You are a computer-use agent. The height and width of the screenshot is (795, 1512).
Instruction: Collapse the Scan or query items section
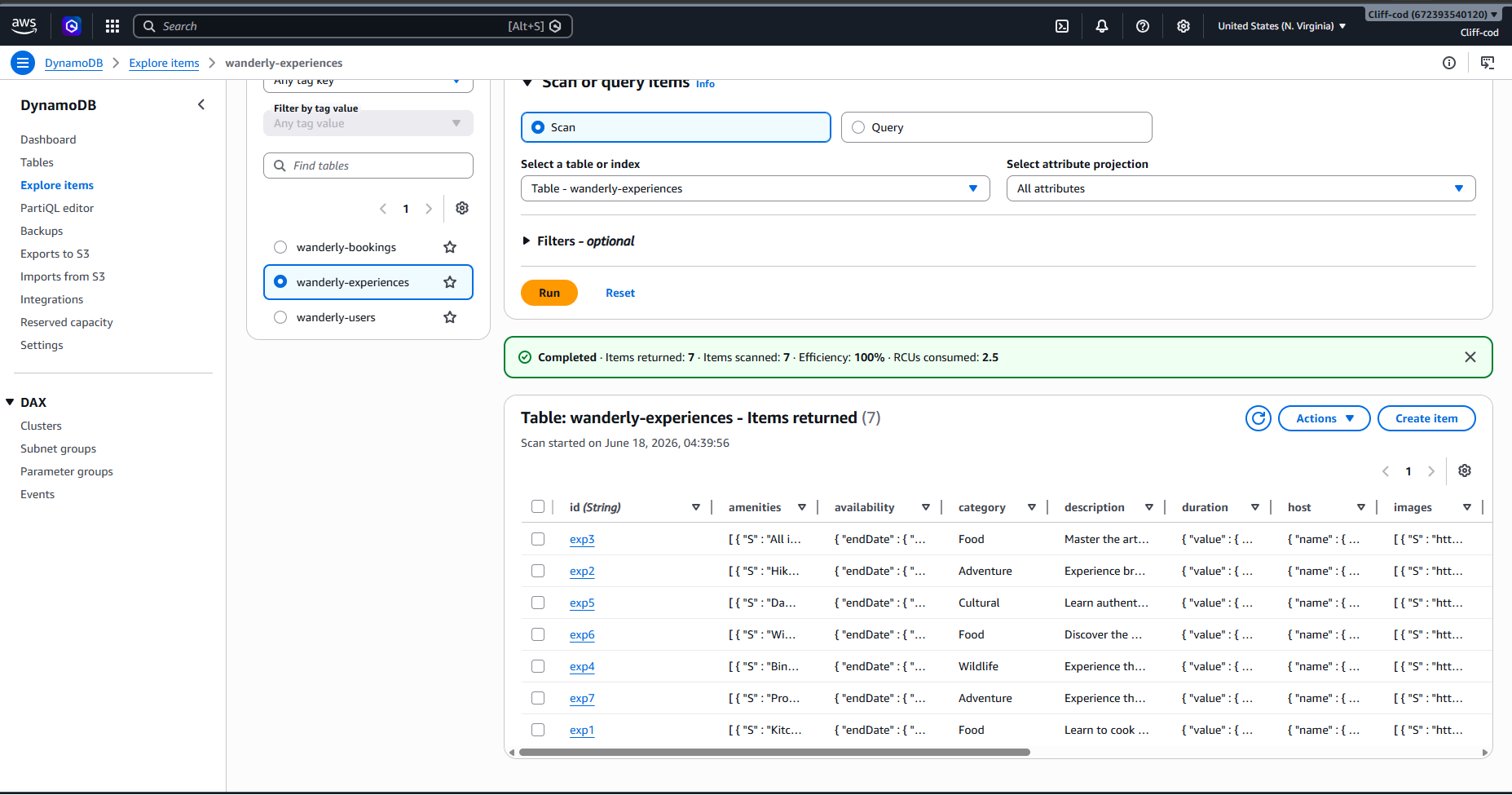(x=527, y=83)
